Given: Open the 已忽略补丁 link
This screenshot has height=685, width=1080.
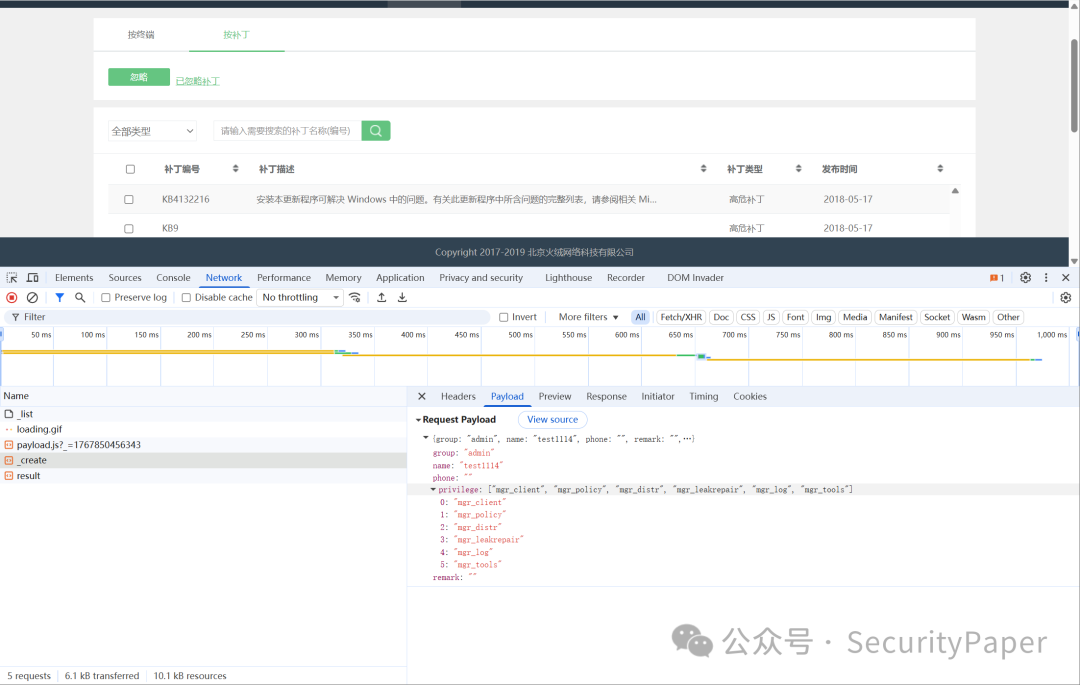Looking at the screenshot, I should coord(198,81).
